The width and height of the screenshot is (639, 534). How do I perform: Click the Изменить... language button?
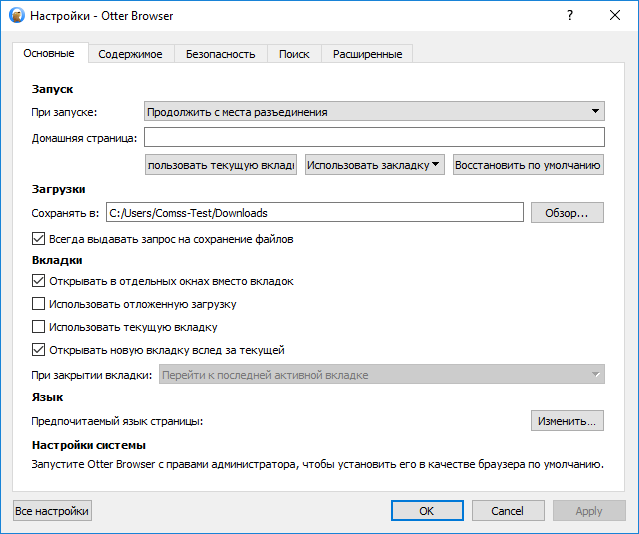pyautogui.click(x=567, y=421)
